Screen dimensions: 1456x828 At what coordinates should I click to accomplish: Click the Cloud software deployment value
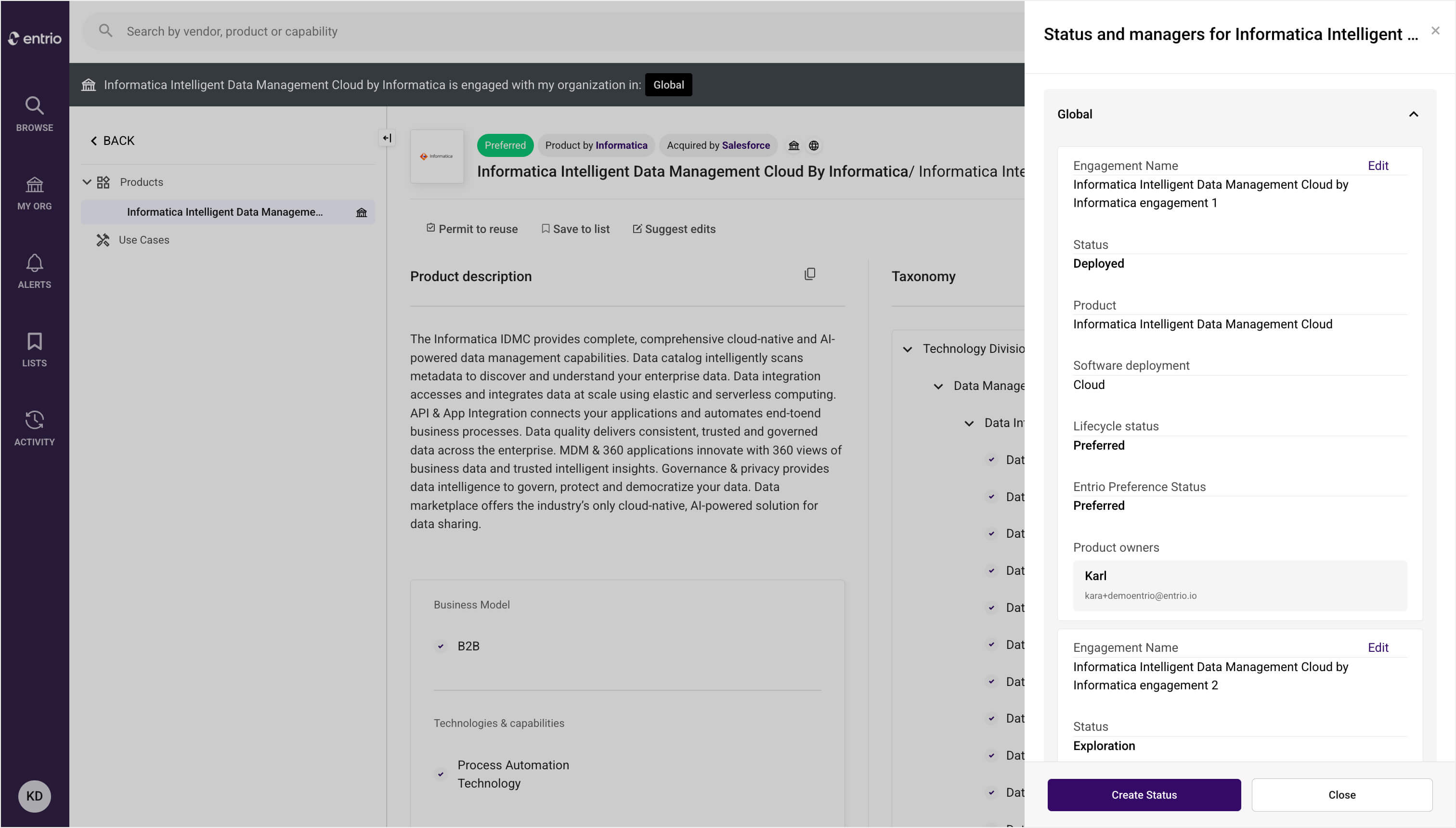pyautogui.click(x=1089, y=385)
